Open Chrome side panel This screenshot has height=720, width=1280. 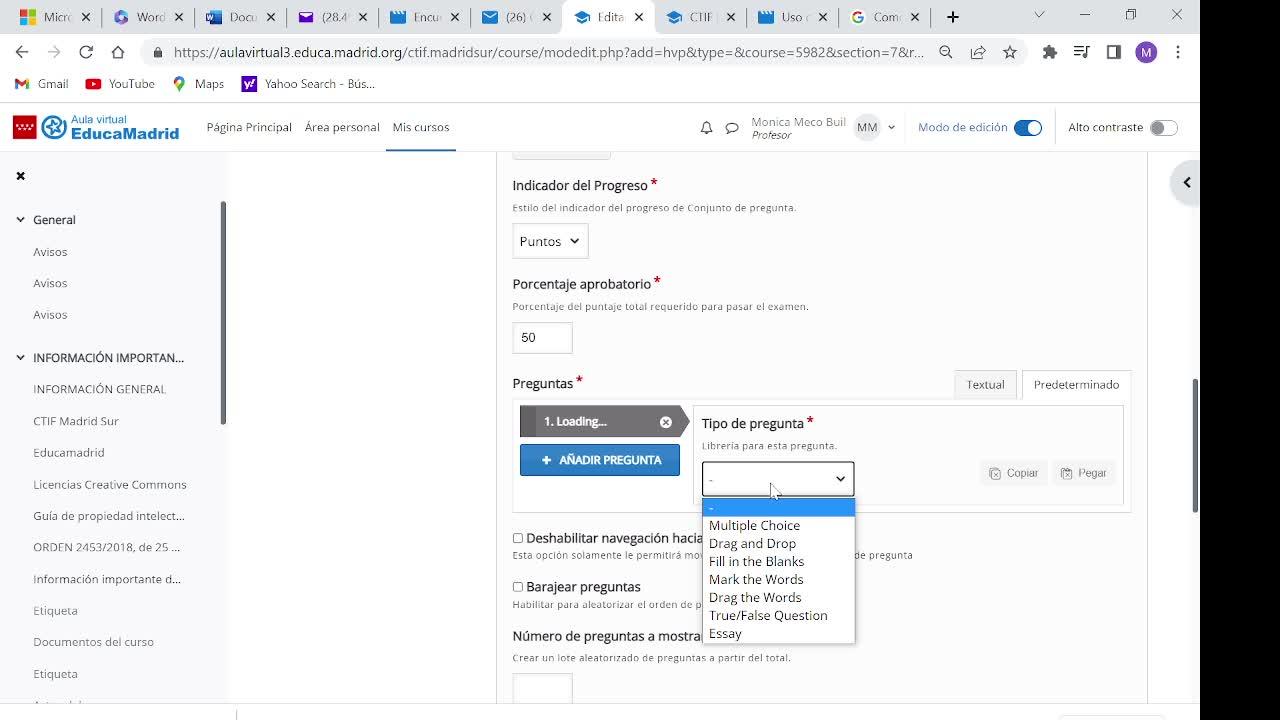click(1114, 52)
